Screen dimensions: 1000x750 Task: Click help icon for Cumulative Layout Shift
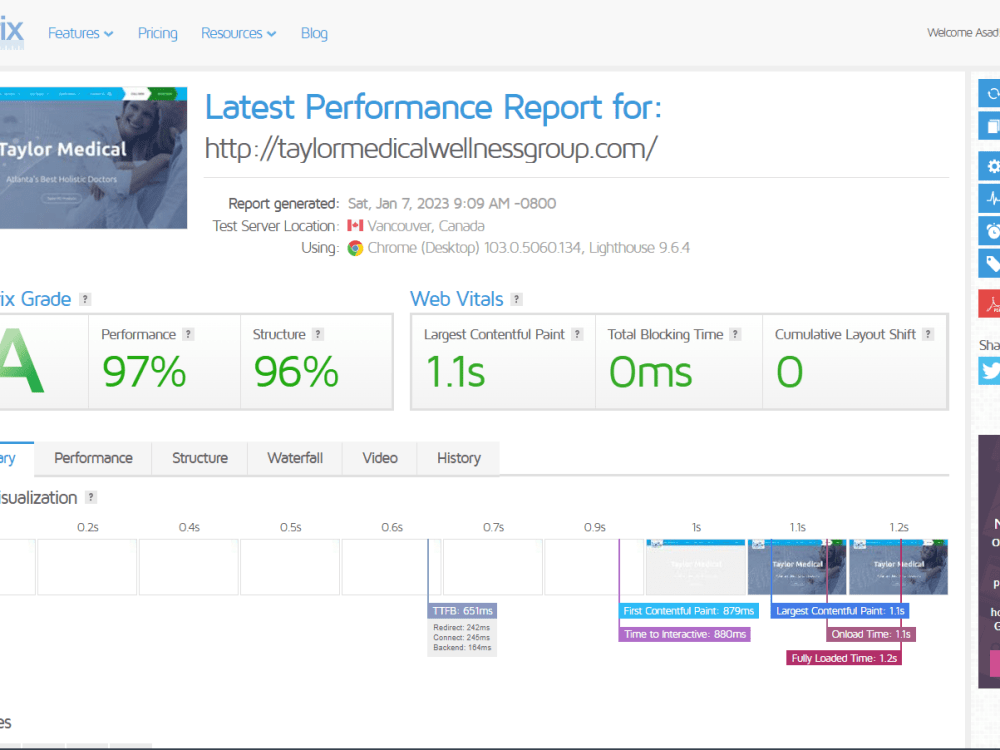click(928, 334)
